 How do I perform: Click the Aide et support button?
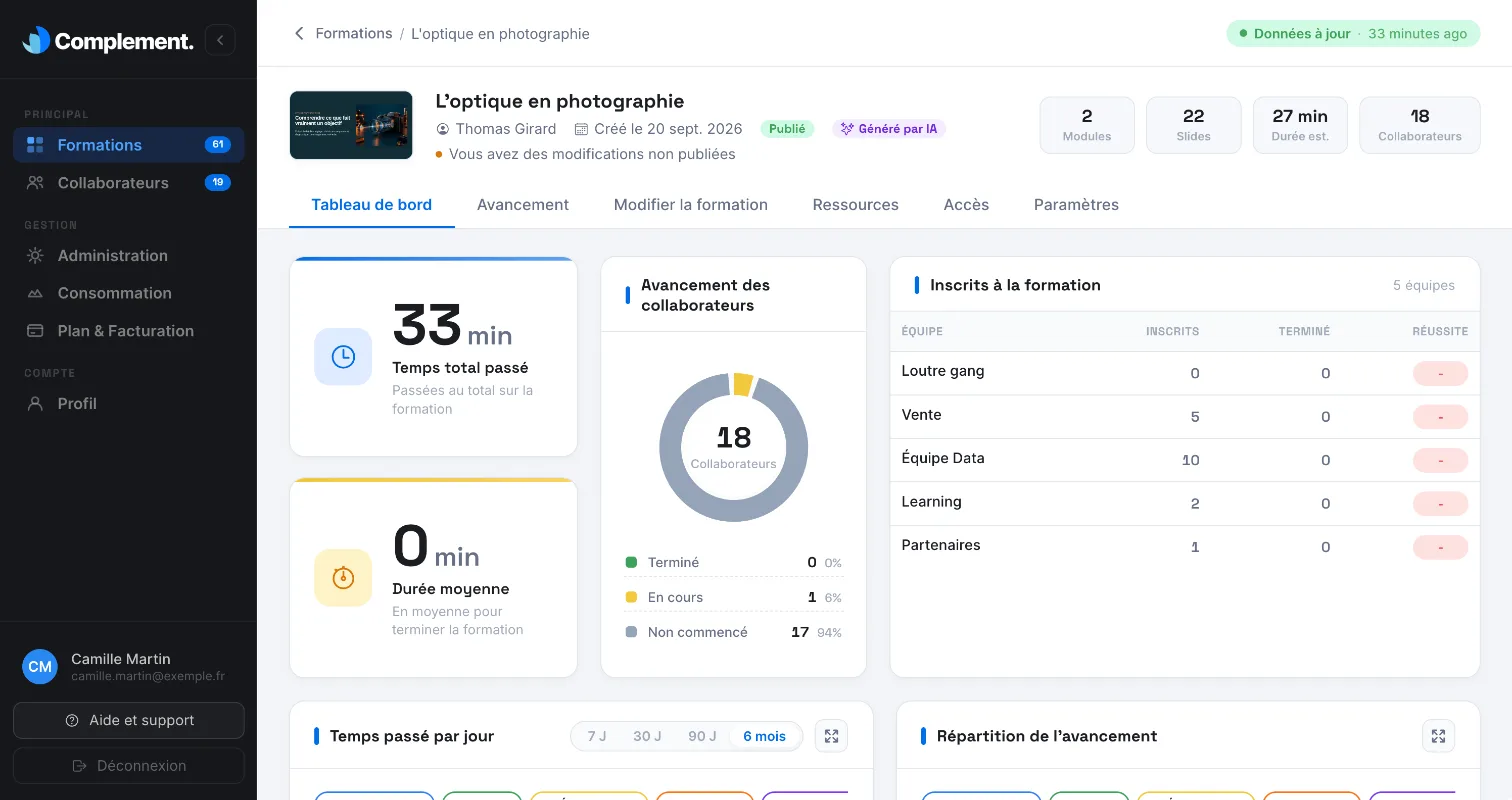point(129,720)
